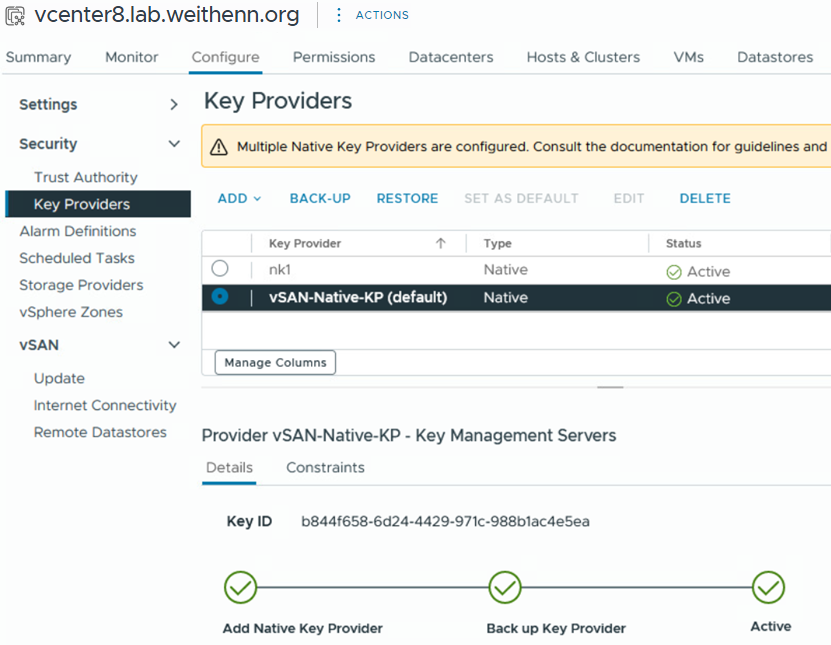Screen dimensions: 831x645
Task: Show the Details tab
Action: coord(229,467)
